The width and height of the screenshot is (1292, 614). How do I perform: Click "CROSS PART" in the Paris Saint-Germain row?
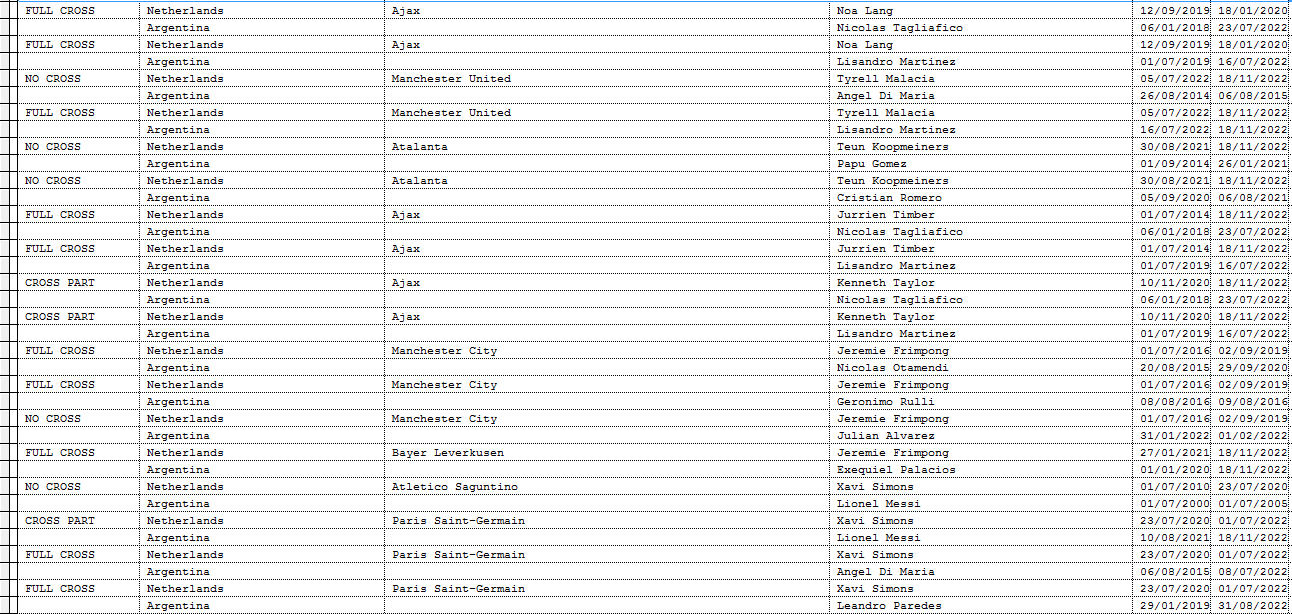pos(60,521)
